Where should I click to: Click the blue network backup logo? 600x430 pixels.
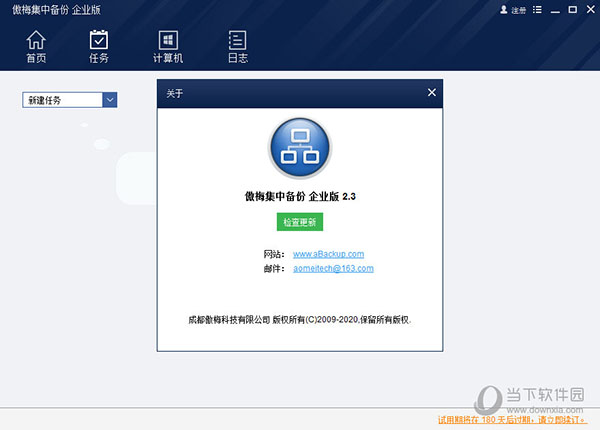[x=300, y=148]
